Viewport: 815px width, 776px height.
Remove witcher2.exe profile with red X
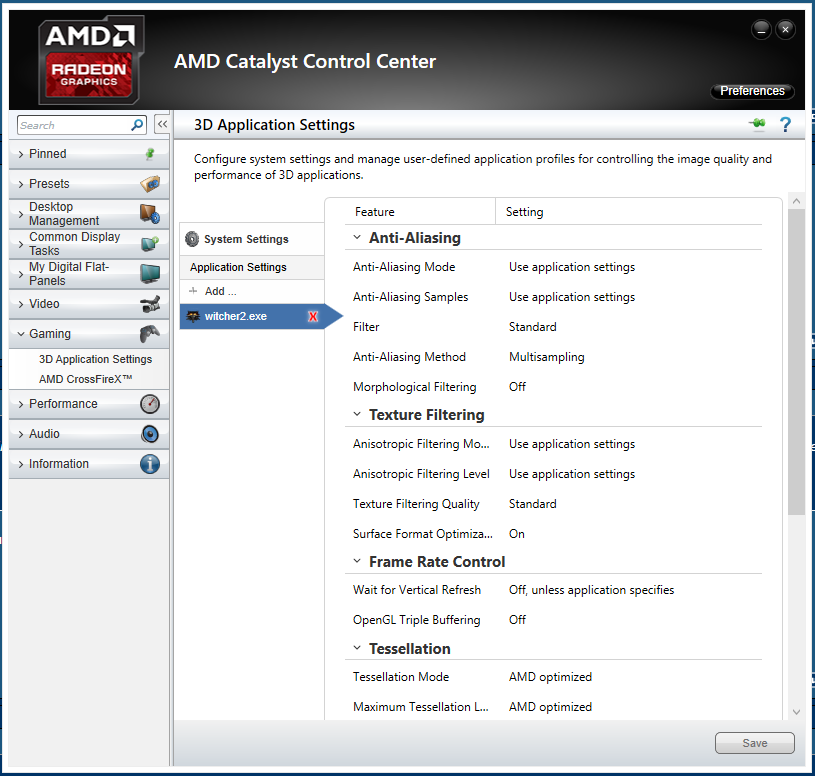[313, 317]
